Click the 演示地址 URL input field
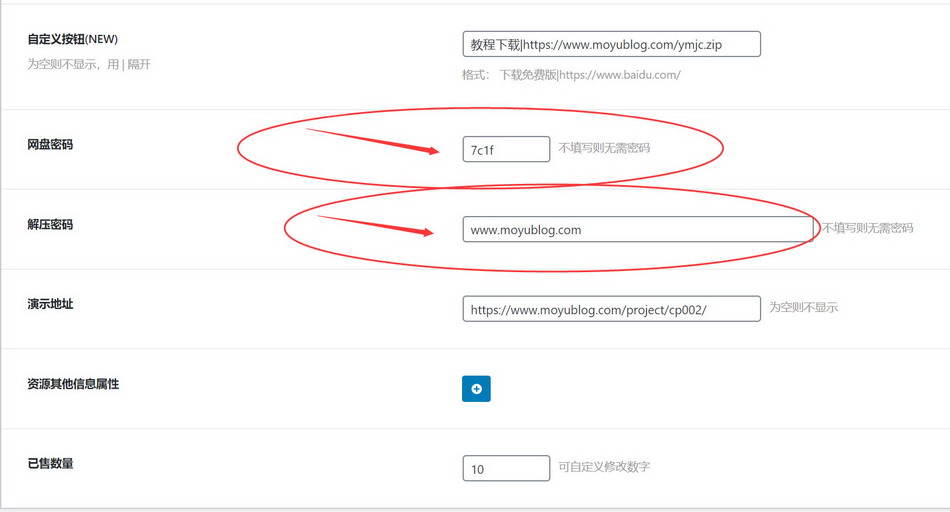 [x=611, y=309]
